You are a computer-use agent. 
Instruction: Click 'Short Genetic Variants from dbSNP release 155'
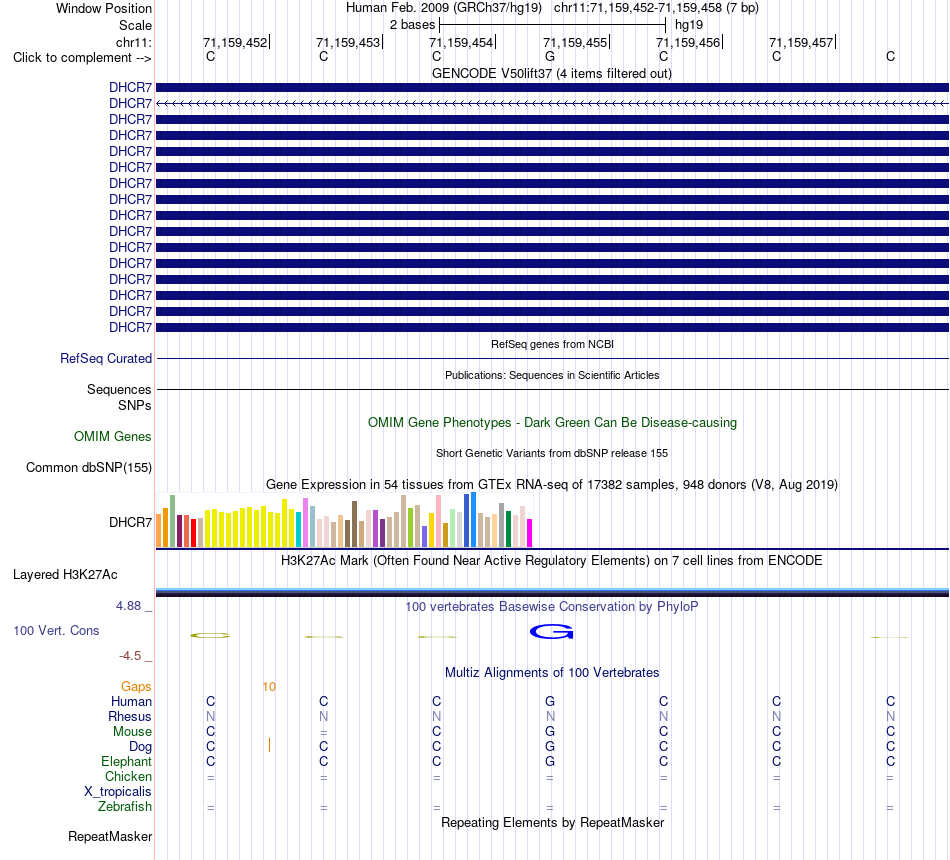(x=552, y=453)
